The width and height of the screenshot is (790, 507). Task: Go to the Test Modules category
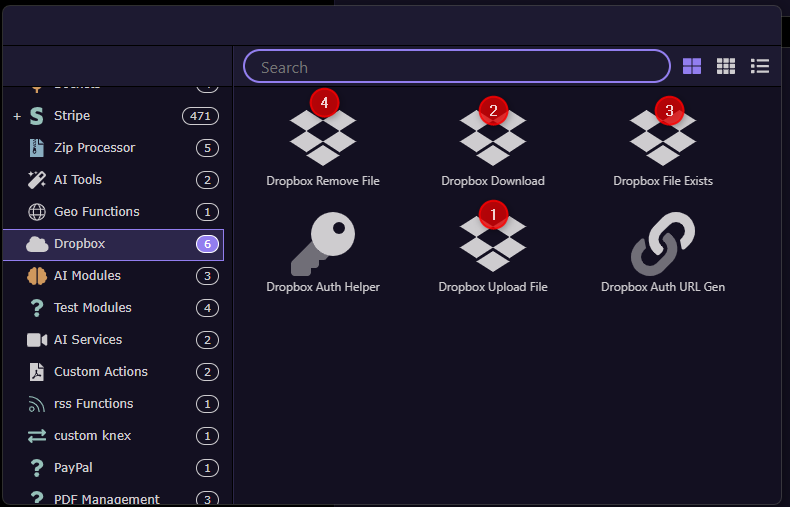point(92,308)
